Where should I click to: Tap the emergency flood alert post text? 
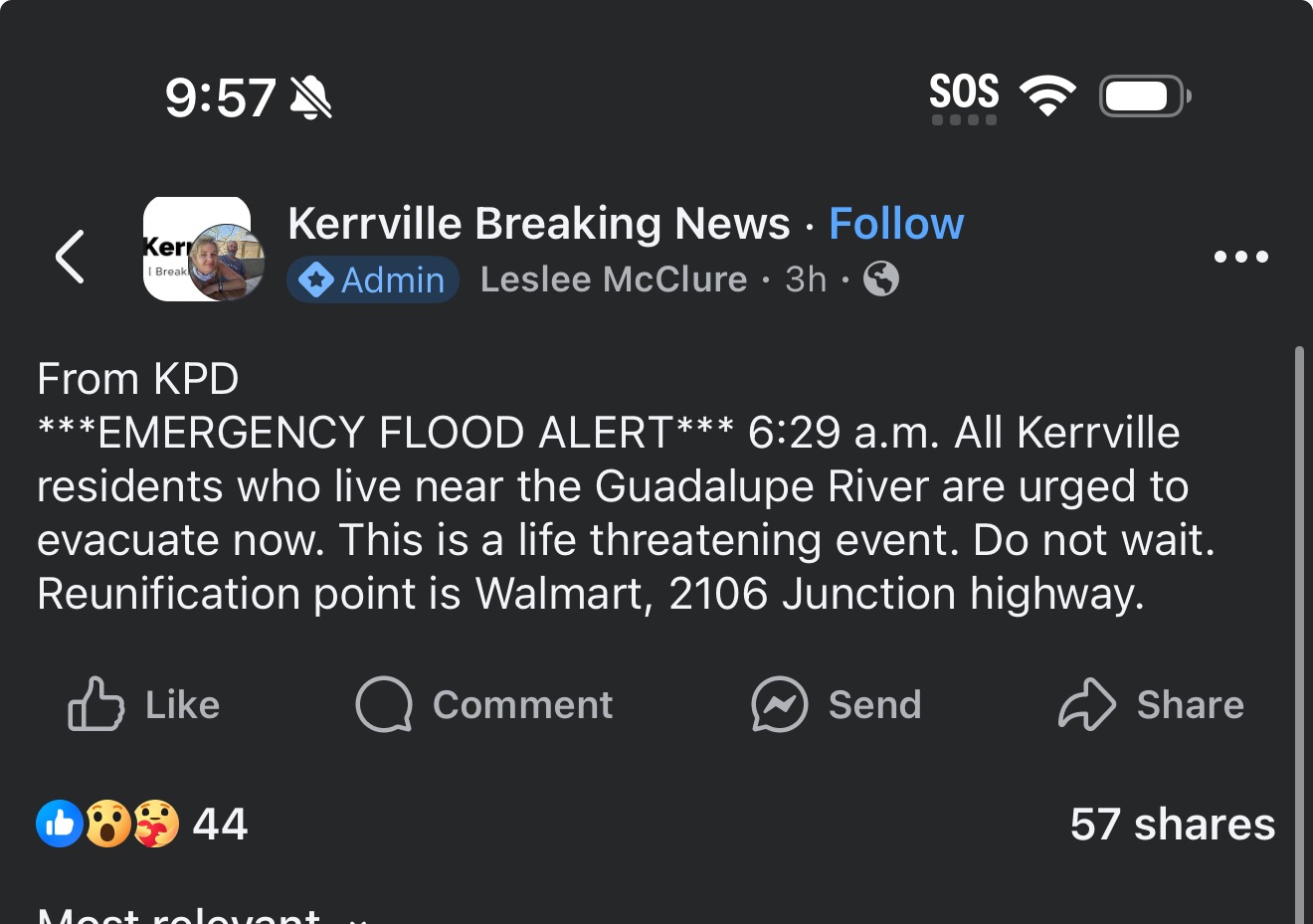627,487
